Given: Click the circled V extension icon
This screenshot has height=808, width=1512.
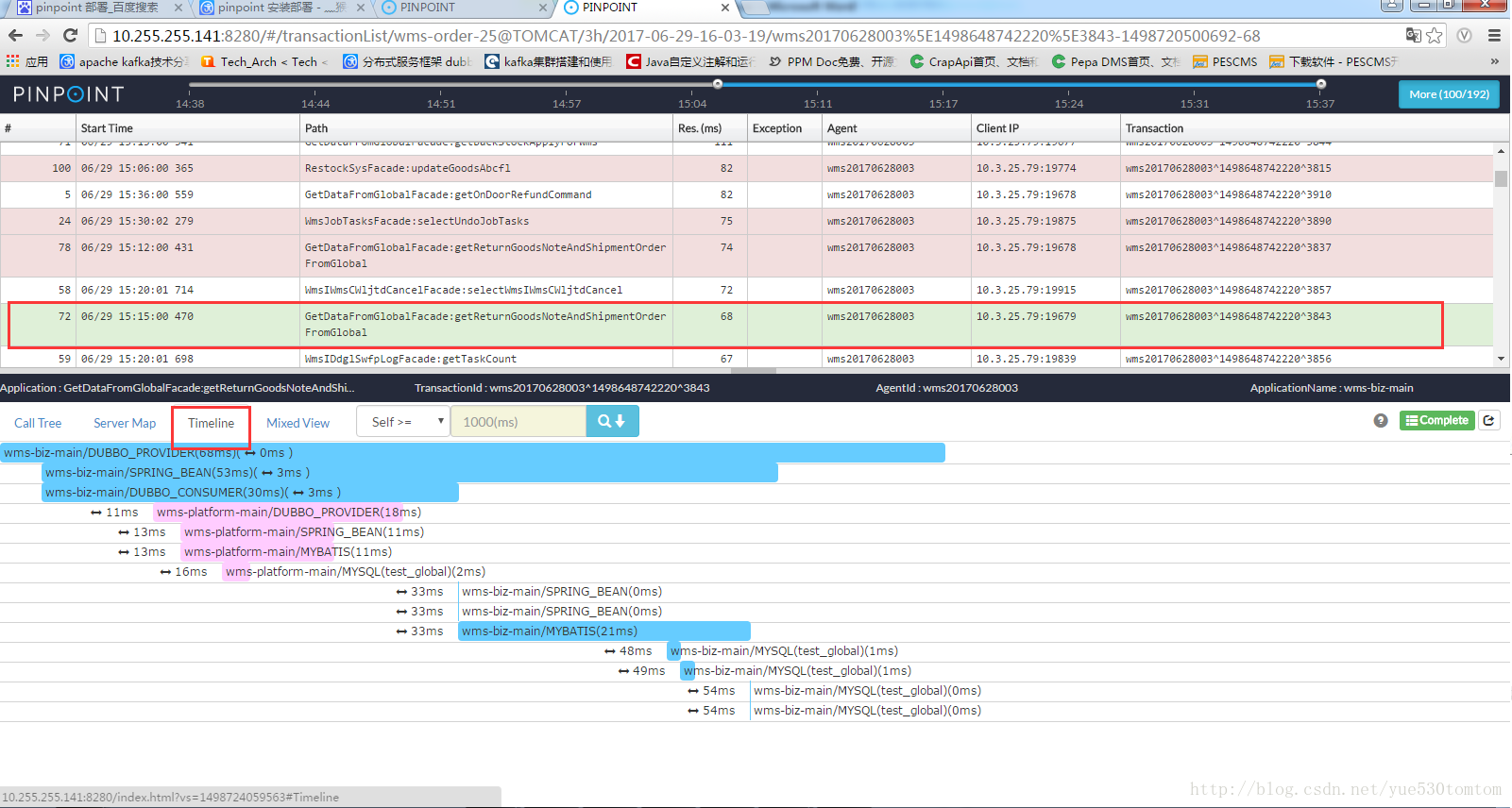Looking at the screenshot, I should (1464, 36).
